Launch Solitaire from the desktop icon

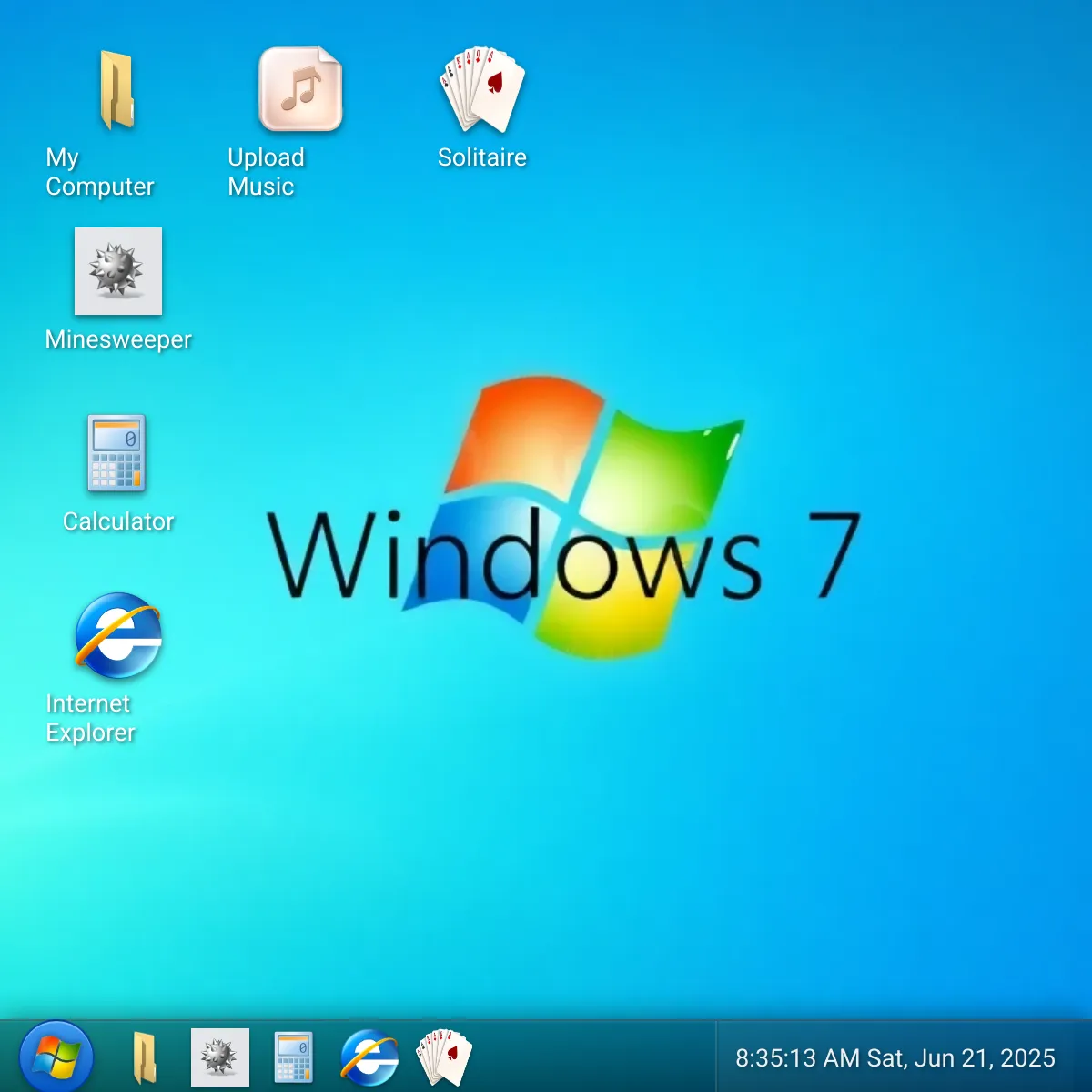point(482,89)
